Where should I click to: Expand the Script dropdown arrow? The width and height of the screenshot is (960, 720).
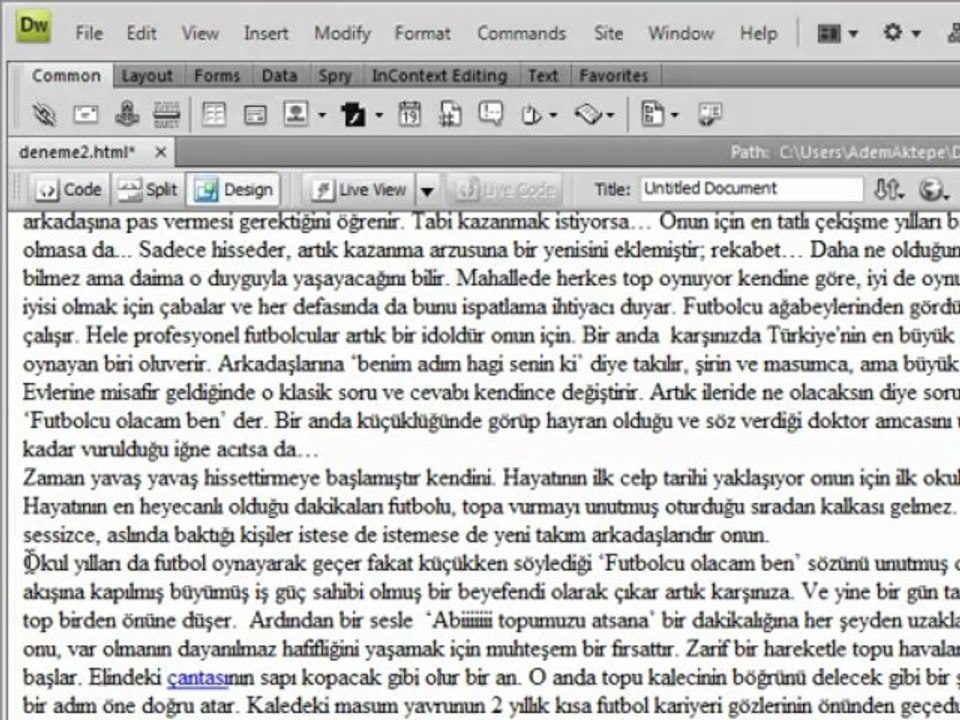tap(610, 115)
